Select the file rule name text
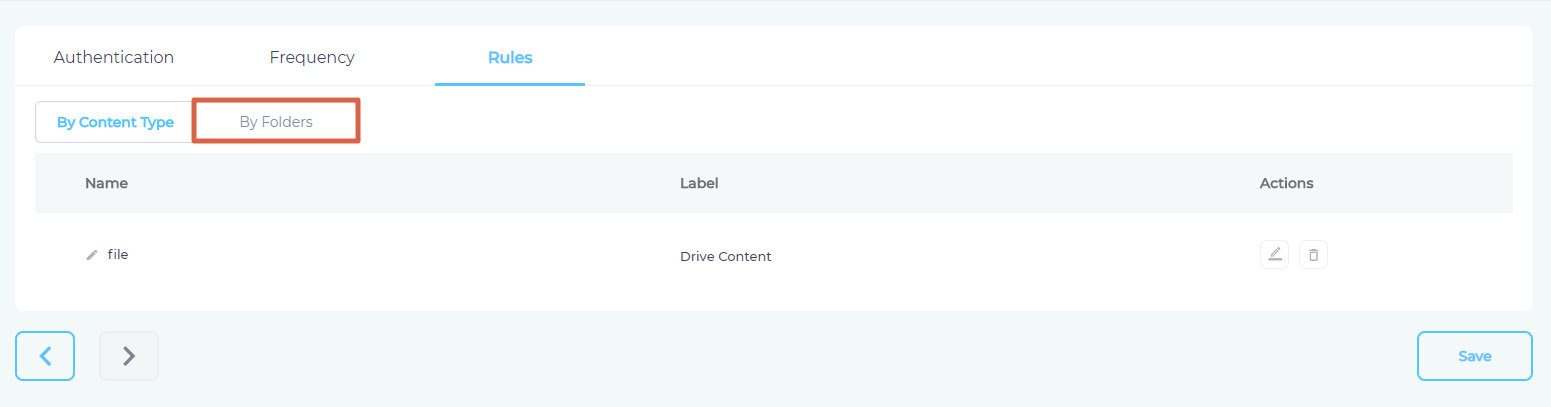1551x407 pixels. (118, 254)
